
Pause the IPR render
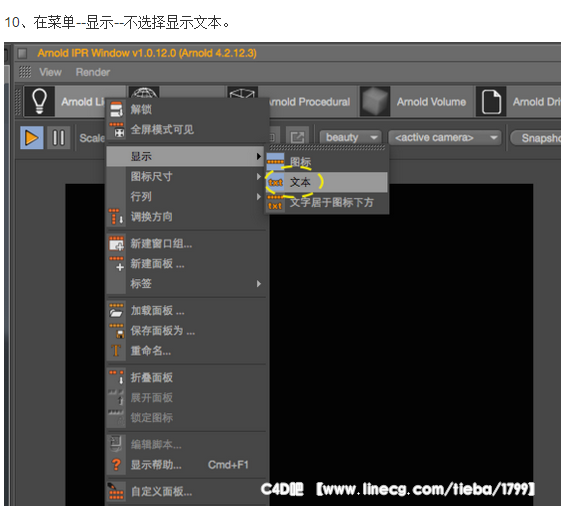coord(58,137)
